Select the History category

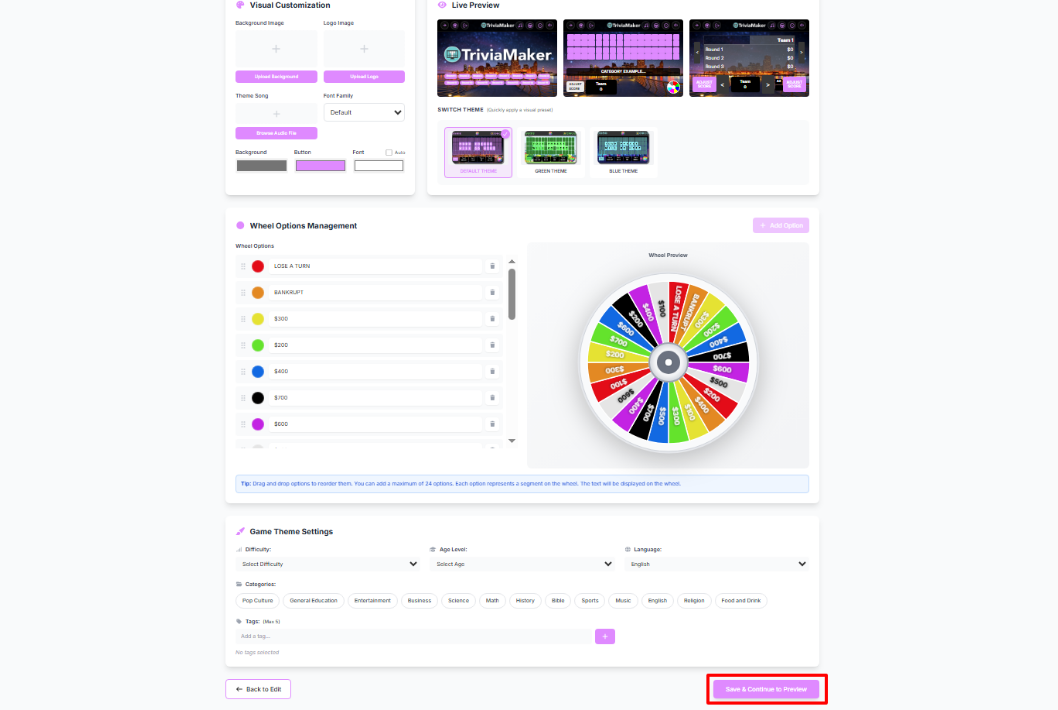(x=525, y=601)
